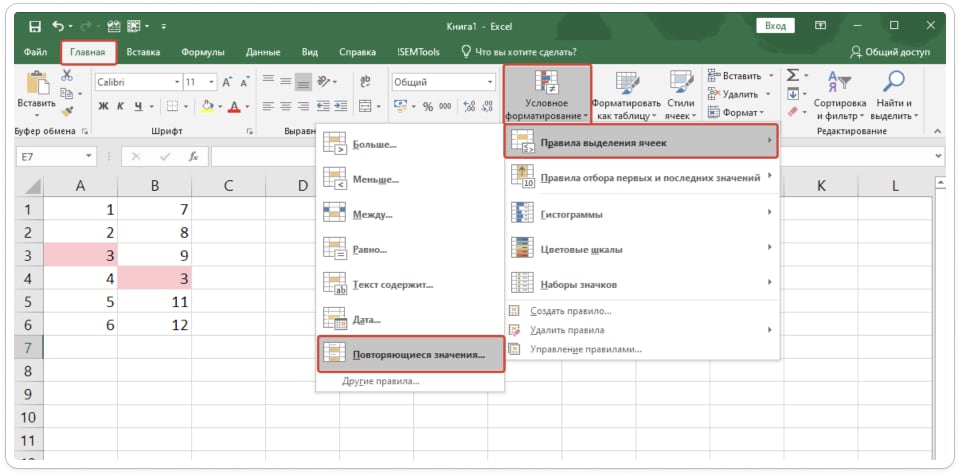Image resolution: width=960 pixels, height=476 pixels.
Task: Click Общий доступ share button
Action: tap(889, 51)
